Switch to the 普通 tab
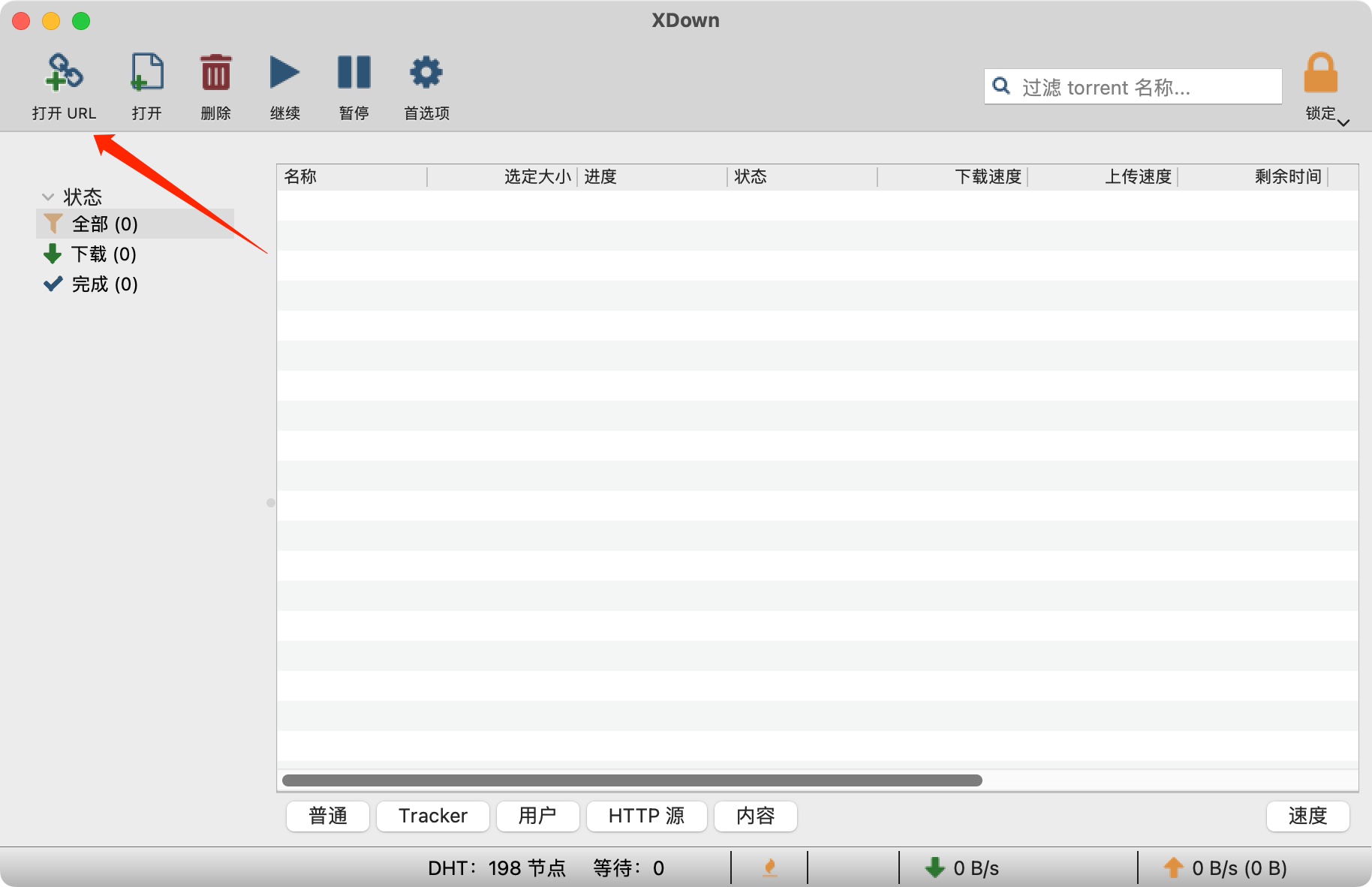 click(328, 816)
